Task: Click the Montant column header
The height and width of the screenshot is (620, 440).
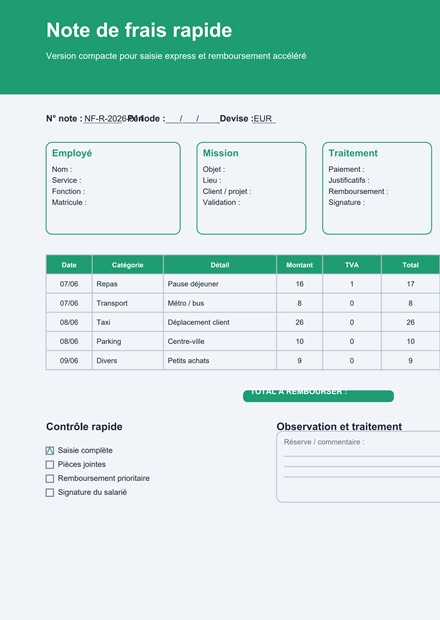Action: [x=299, y=265]
